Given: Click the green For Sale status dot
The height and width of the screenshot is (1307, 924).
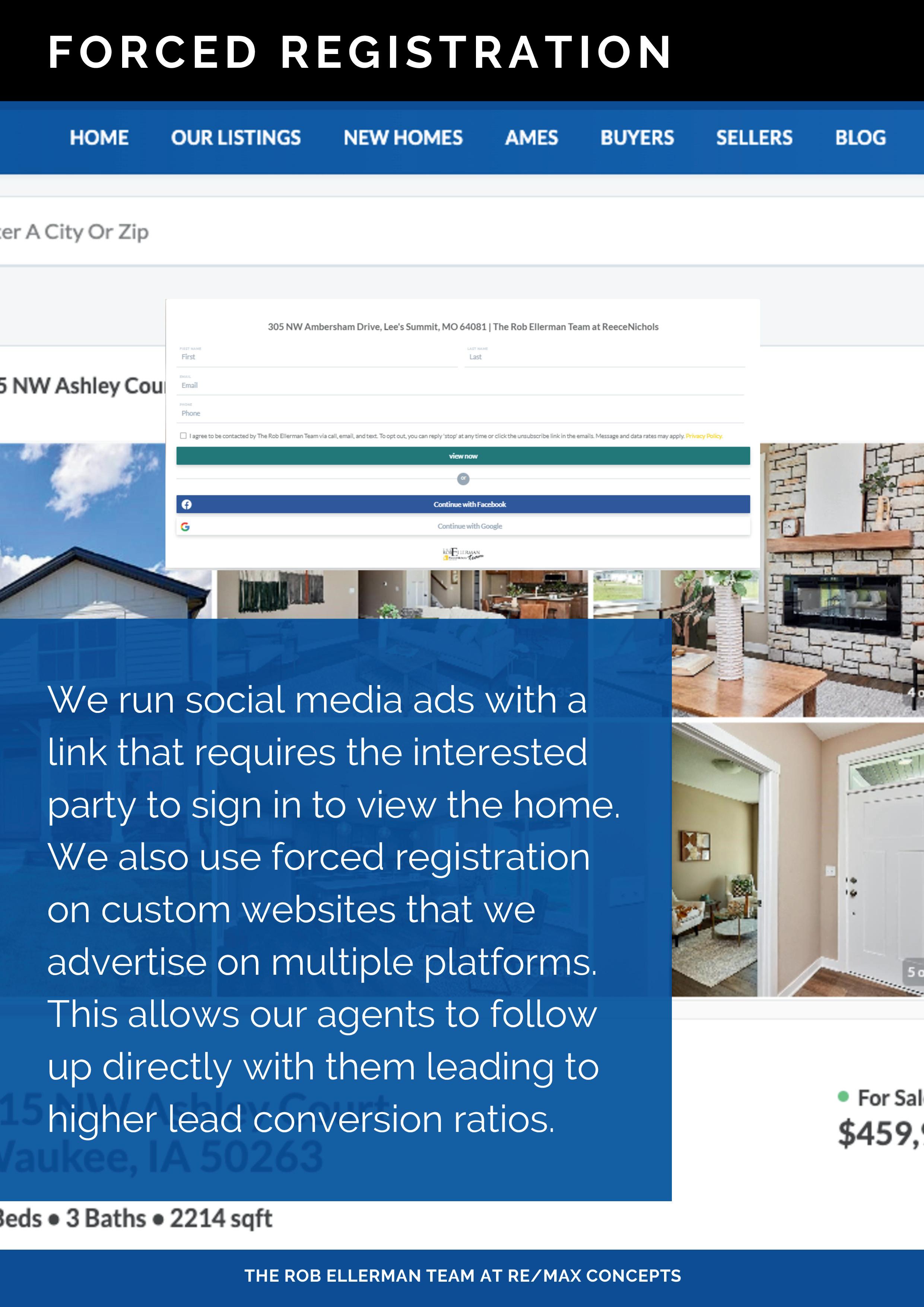Looking at the screenshot, I should tap(843, 1097).
